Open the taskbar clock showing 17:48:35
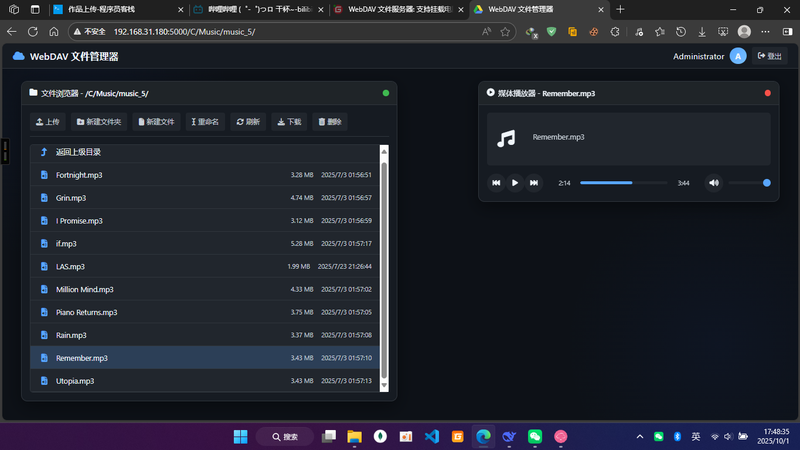 click(x=775, y=437)
